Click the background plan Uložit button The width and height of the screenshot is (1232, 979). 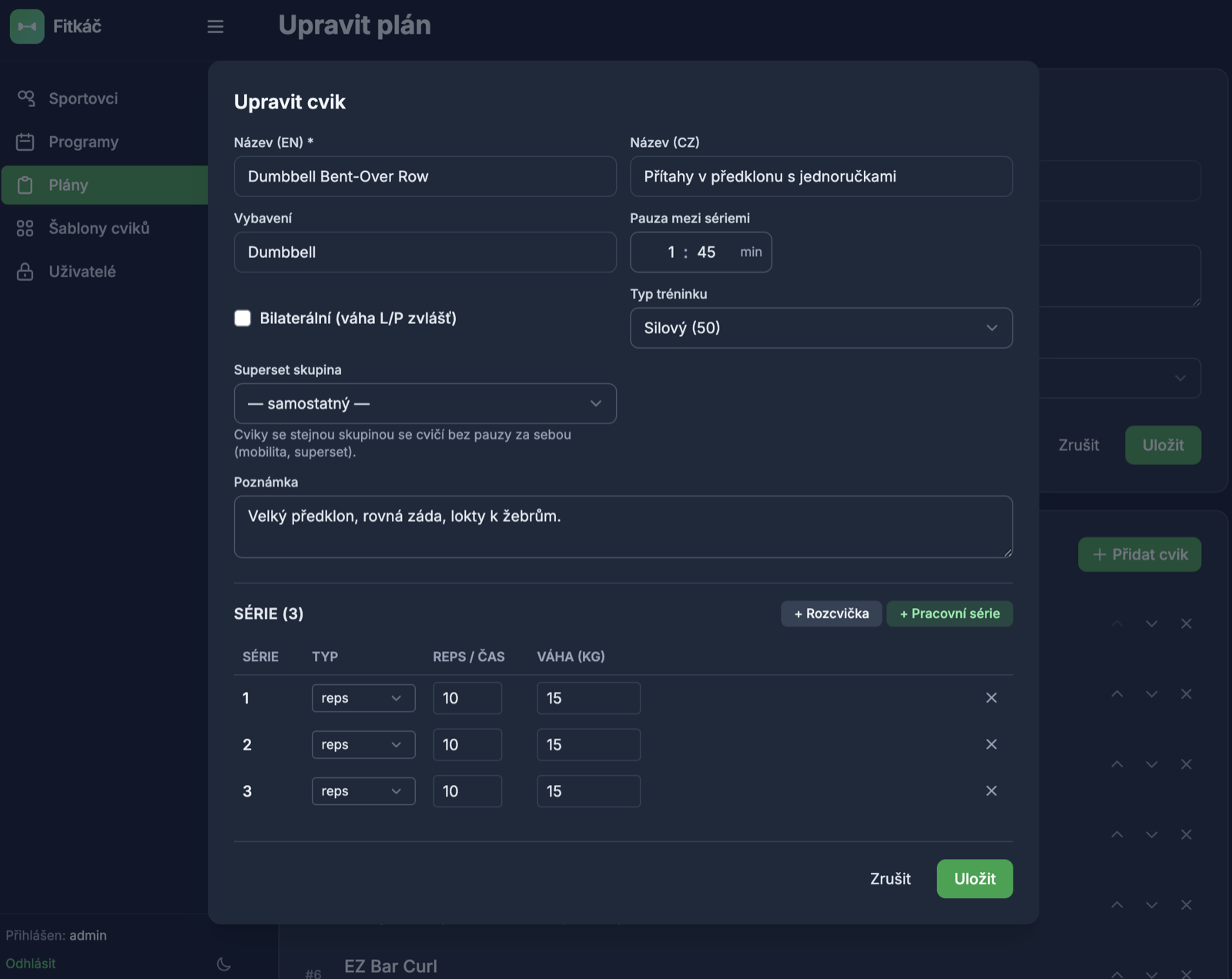tap(1163, 445)
